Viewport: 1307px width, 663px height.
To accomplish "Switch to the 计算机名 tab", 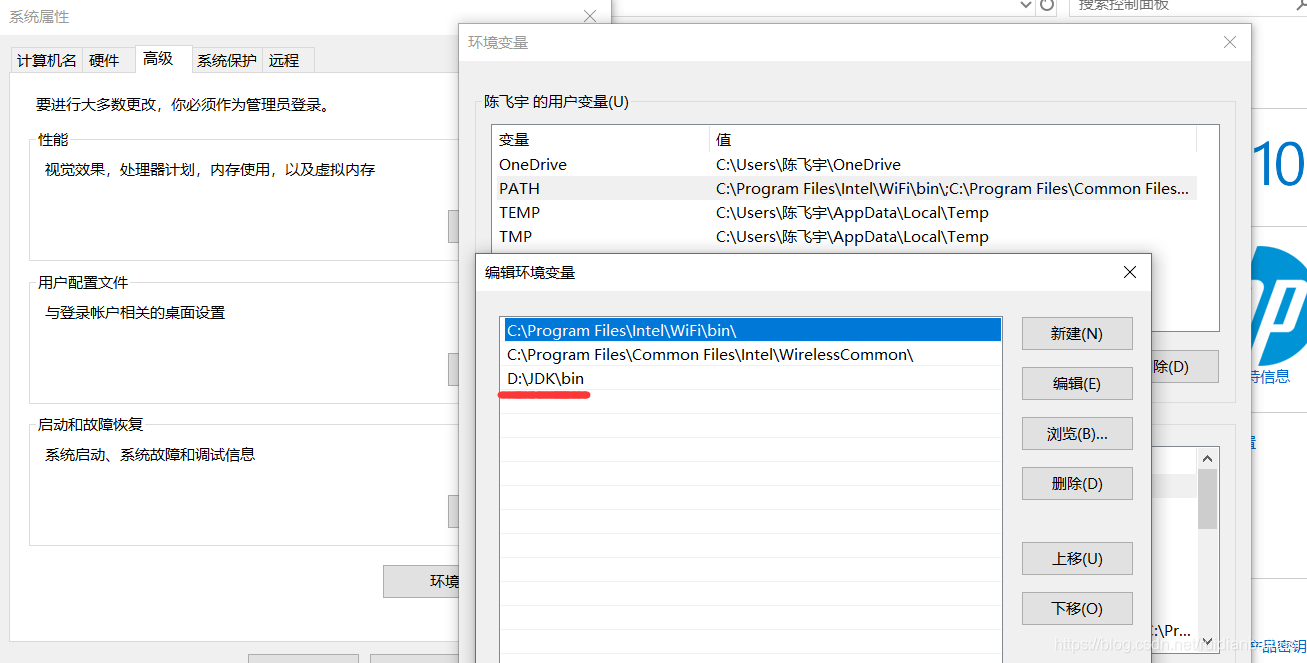I will coord(46,60).
